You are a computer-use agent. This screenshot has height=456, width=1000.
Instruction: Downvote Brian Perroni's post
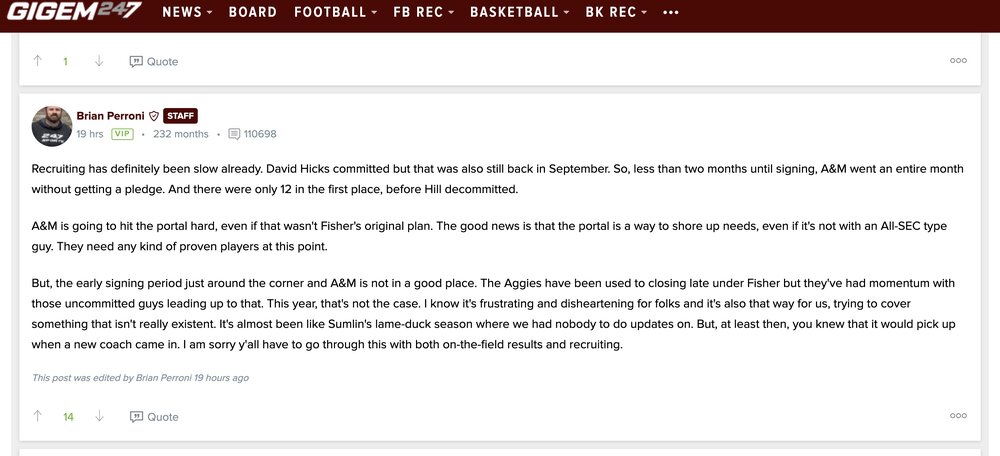tap(99, 416)
